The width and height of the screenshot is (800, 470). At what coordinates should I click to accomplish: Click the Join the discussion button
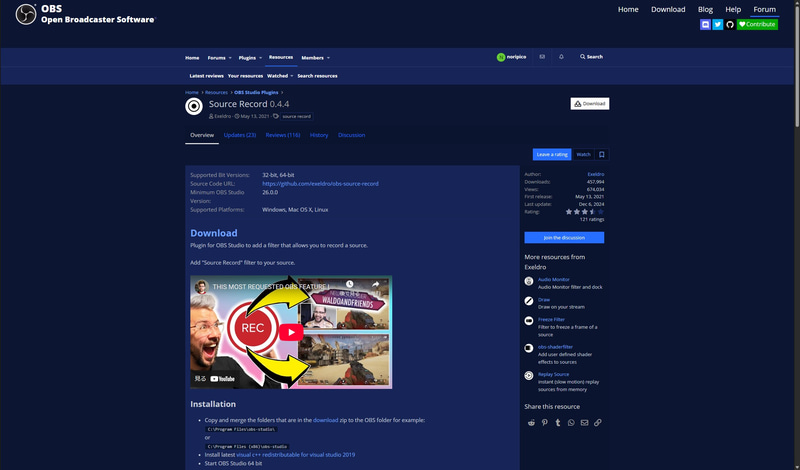click(x=564, y=238)
